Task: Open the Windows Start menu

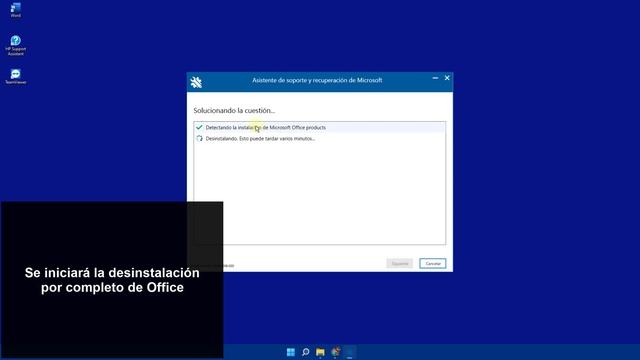Action: pyautogui.click(x=291, y=352)
